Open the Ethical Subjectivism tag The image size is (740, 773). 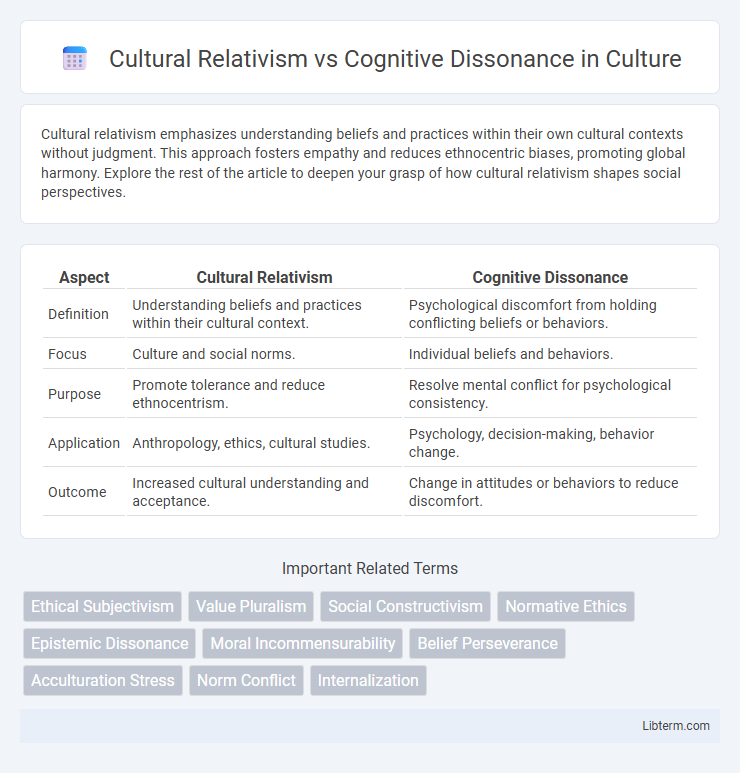pyautogui.click(x=103, y=606)
